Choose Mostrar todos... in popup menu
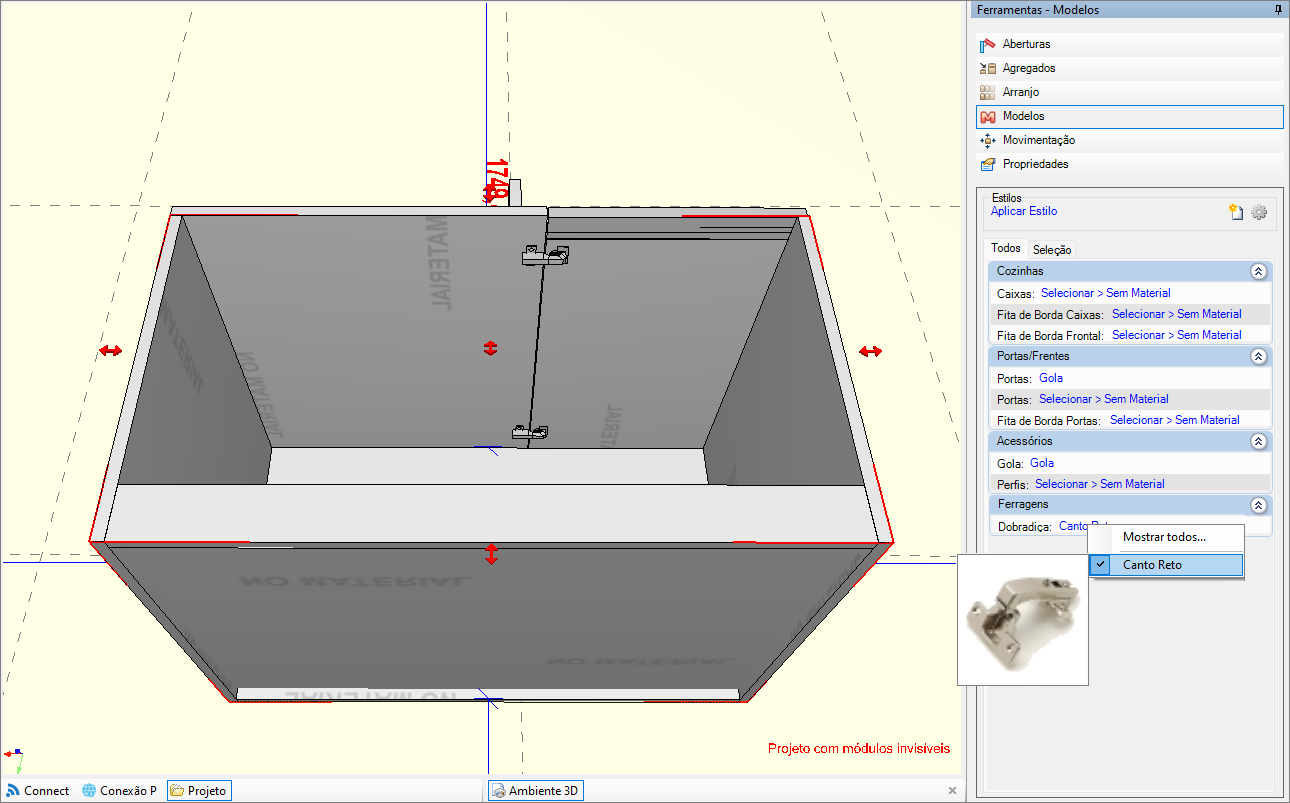 pyautogui.click(x=1166, y=537)
